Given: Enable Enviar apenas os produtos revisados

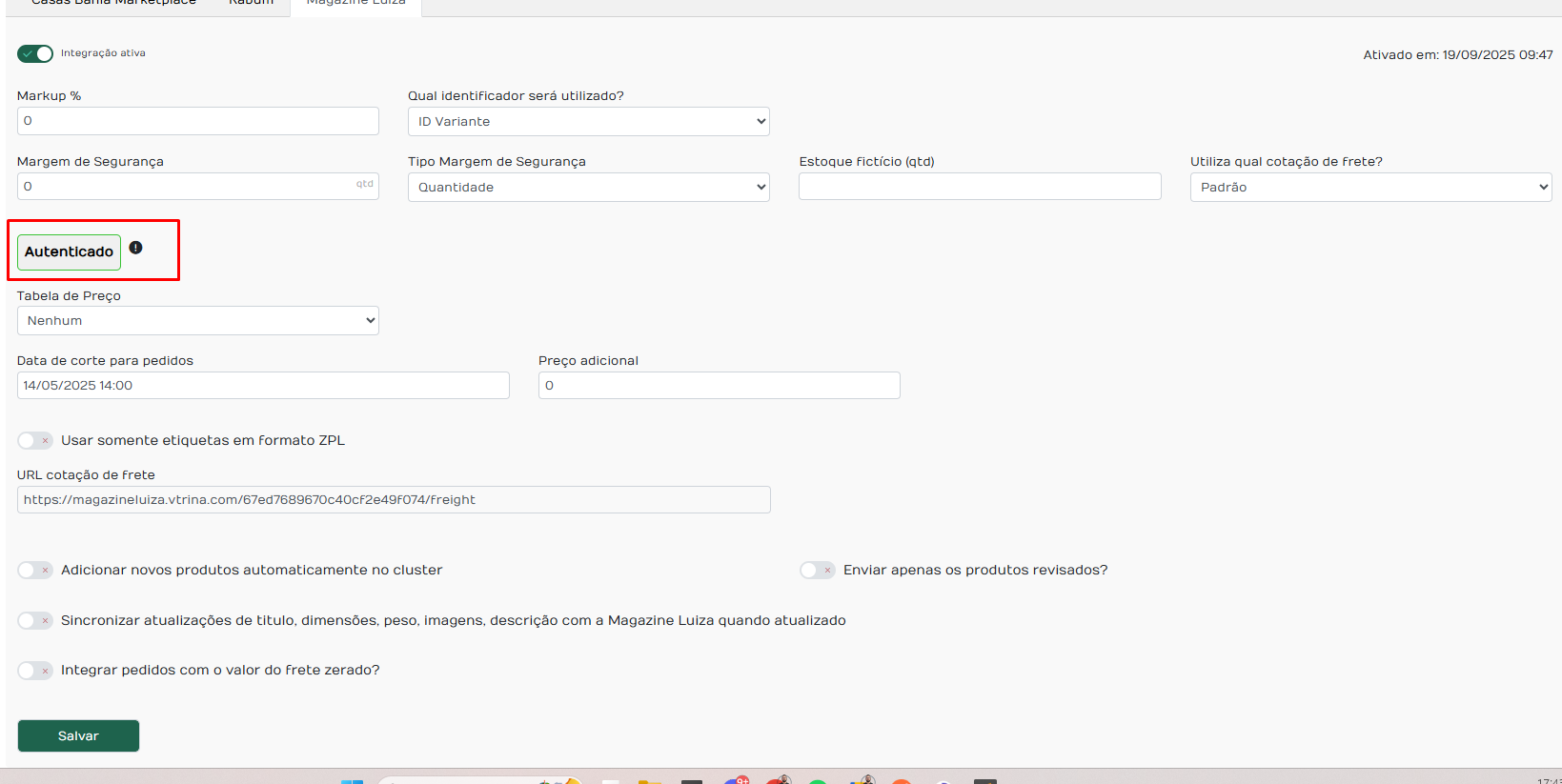Looking at the screenshot, I should (818, 570).
